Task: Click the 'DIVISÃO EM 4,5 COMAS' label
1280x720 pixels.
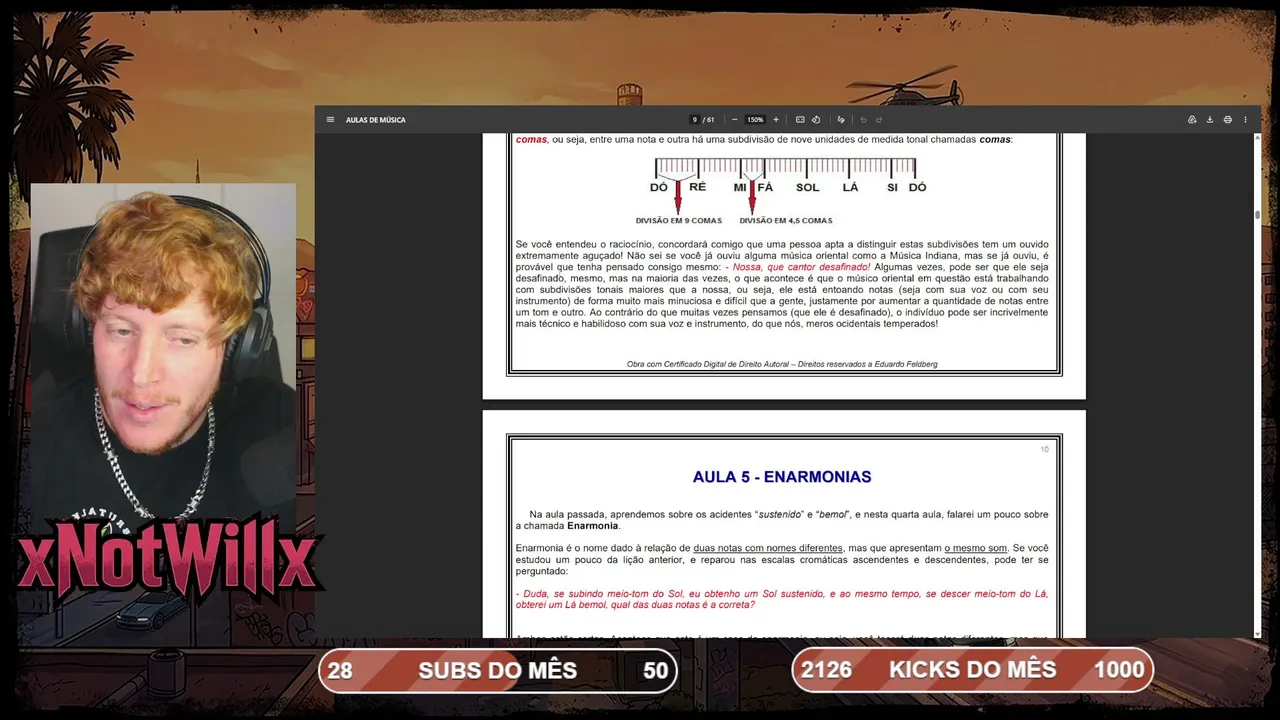Action: coord(786,221)
